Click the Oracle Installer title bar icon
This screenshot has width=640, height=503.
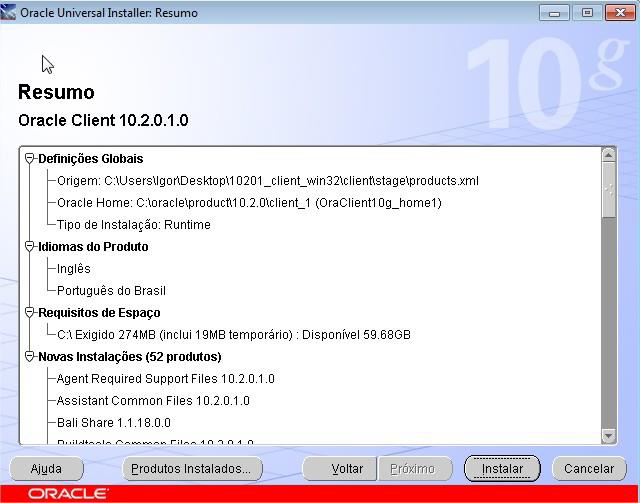pos(8,12)
